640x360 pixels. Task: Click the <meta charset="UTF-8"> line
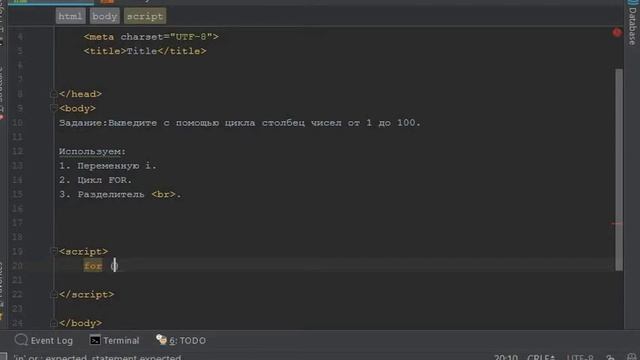(x=151, y=37)
